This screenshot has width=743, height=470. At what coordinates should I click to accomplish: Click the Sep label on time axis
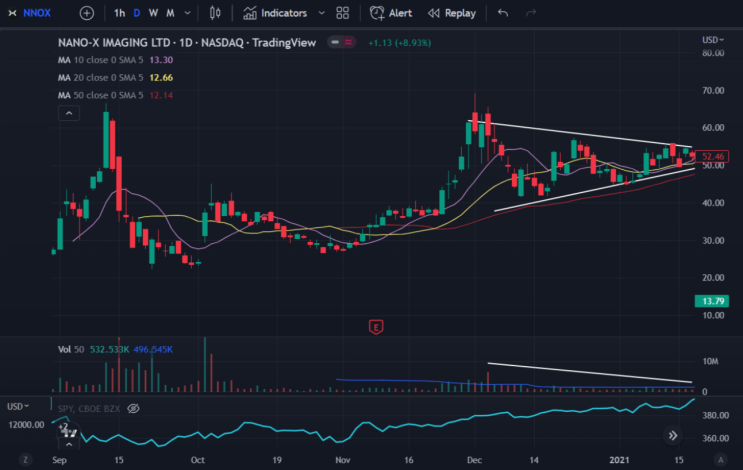coord(59,460)
